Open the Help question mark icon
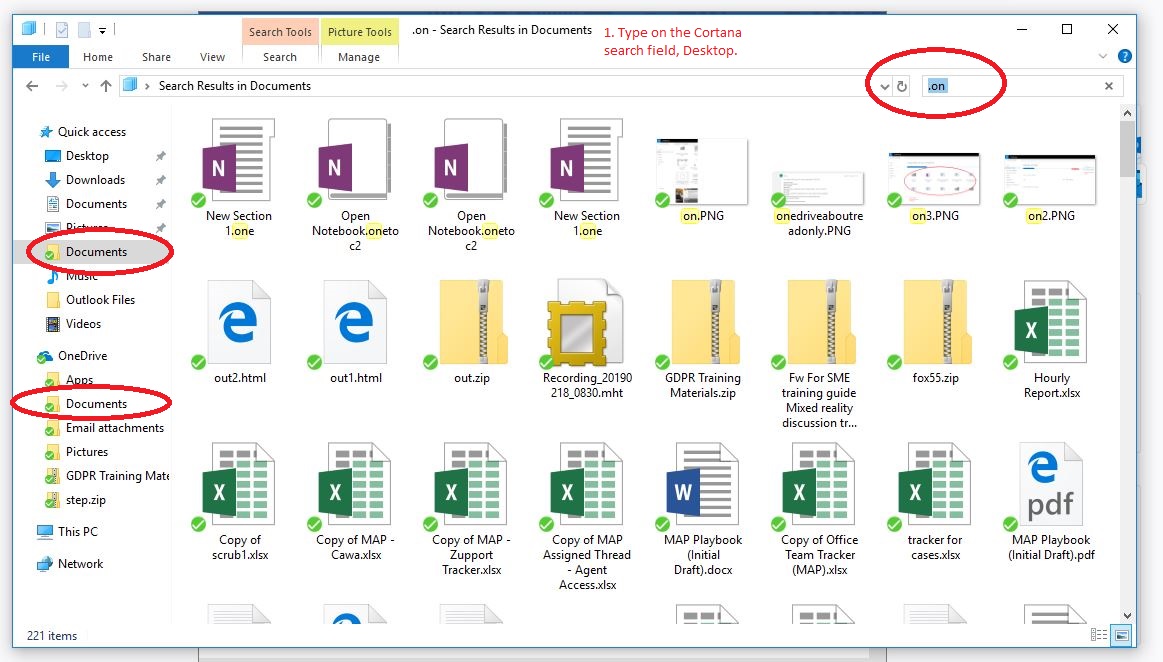 coord(1124,56)
